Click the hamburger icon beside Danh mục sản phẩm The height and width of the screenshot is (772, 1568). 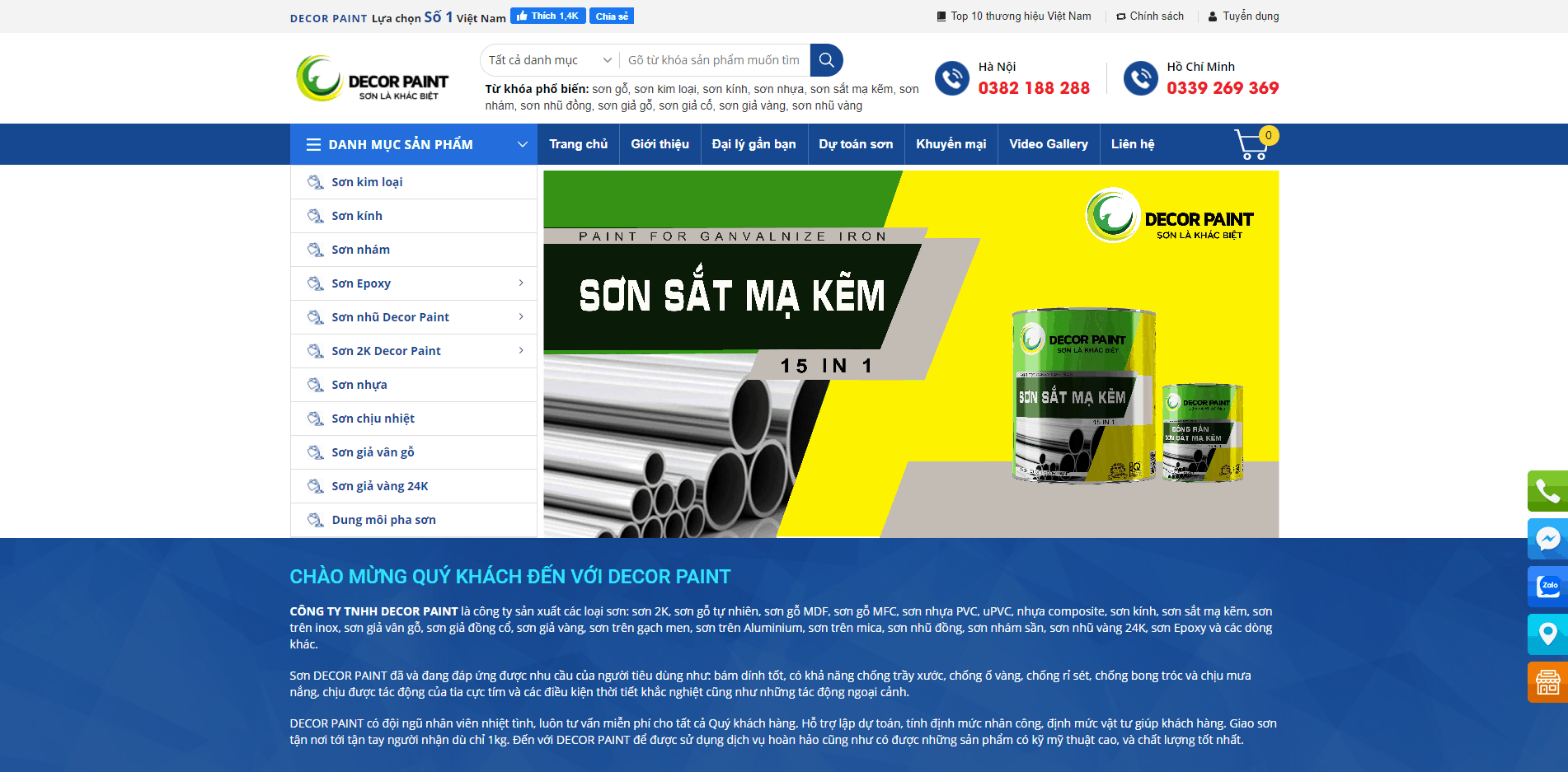(313, 145)
